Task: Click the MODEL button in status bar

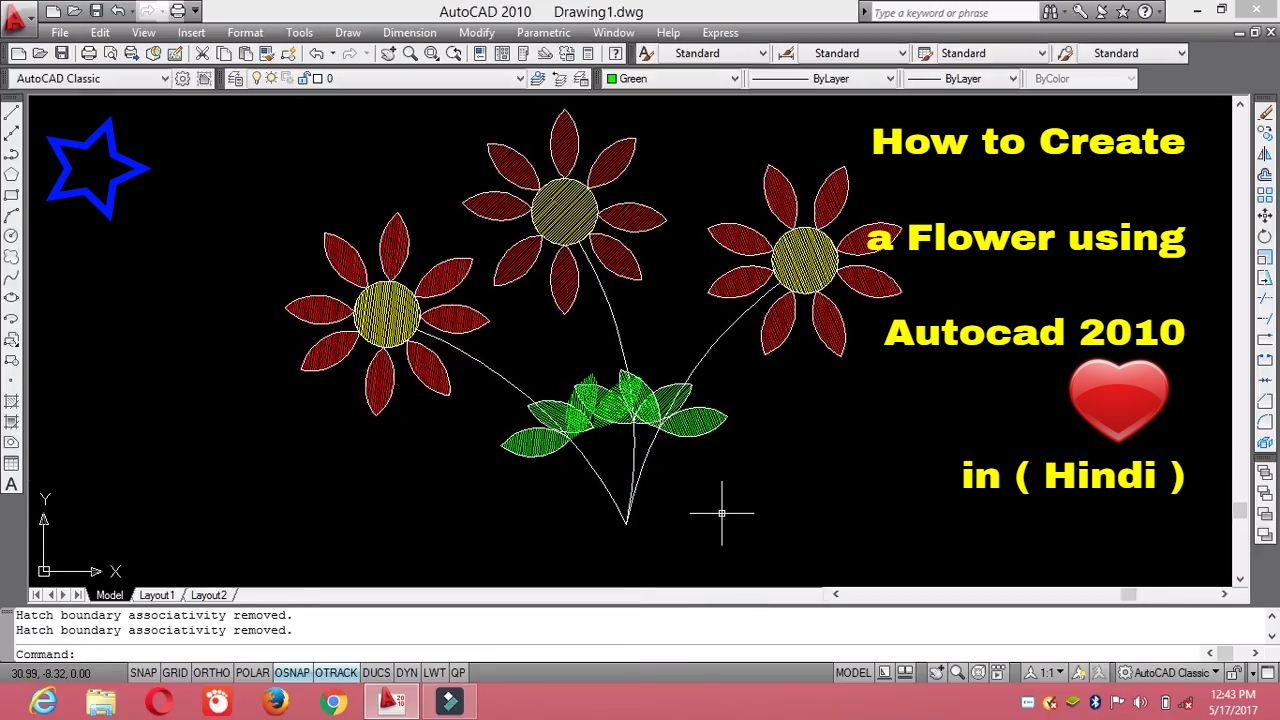Action: coord(853,673)
